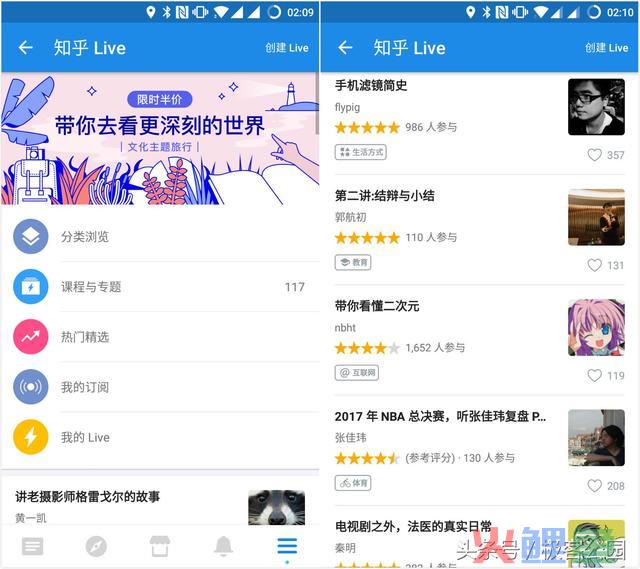Select the 互联网 category tag
The width and height of the screenshot is (640, 569).
(357, 373)
